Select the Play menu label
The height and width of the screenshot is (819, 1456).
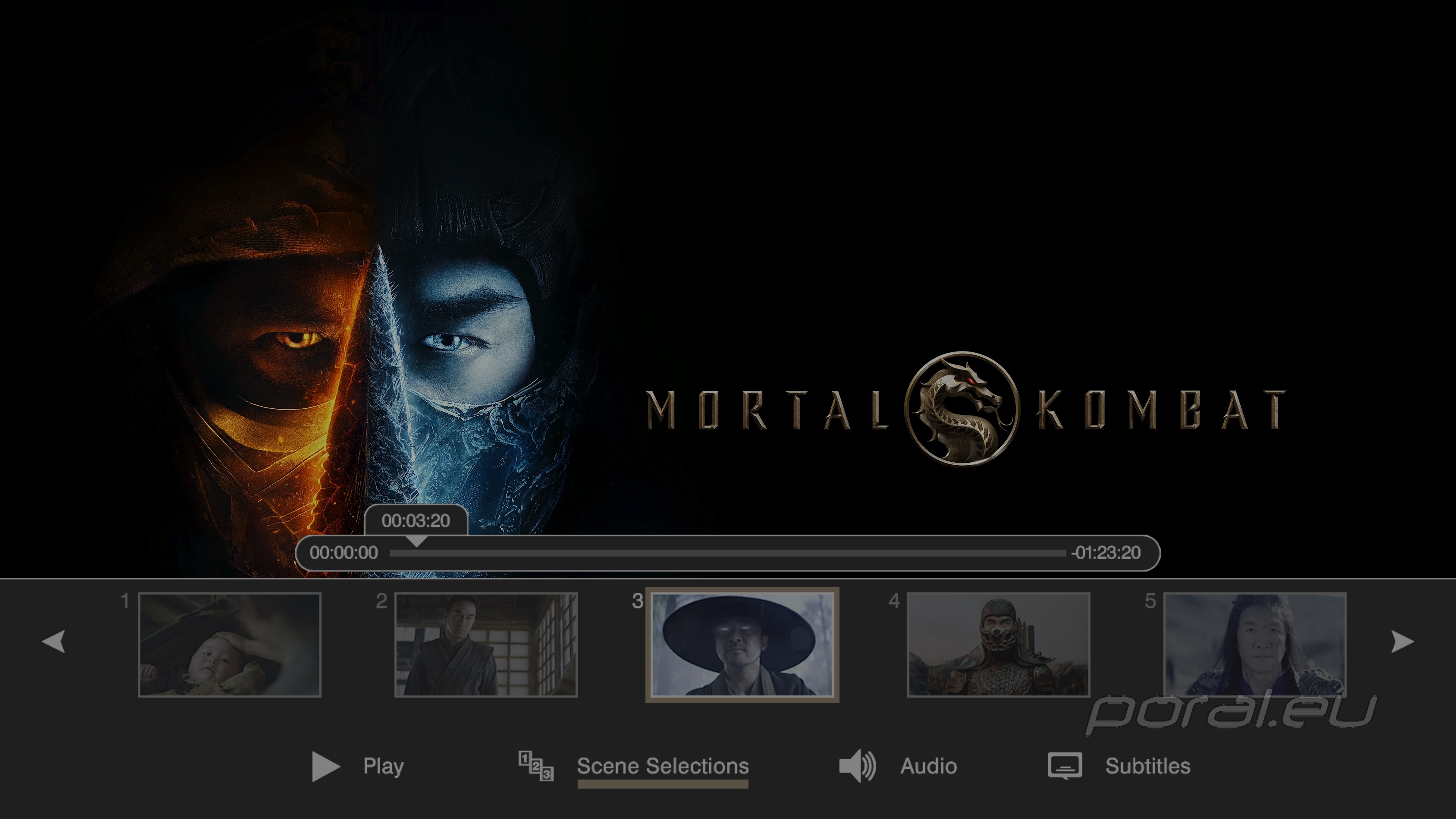click(x=383, y=766)
